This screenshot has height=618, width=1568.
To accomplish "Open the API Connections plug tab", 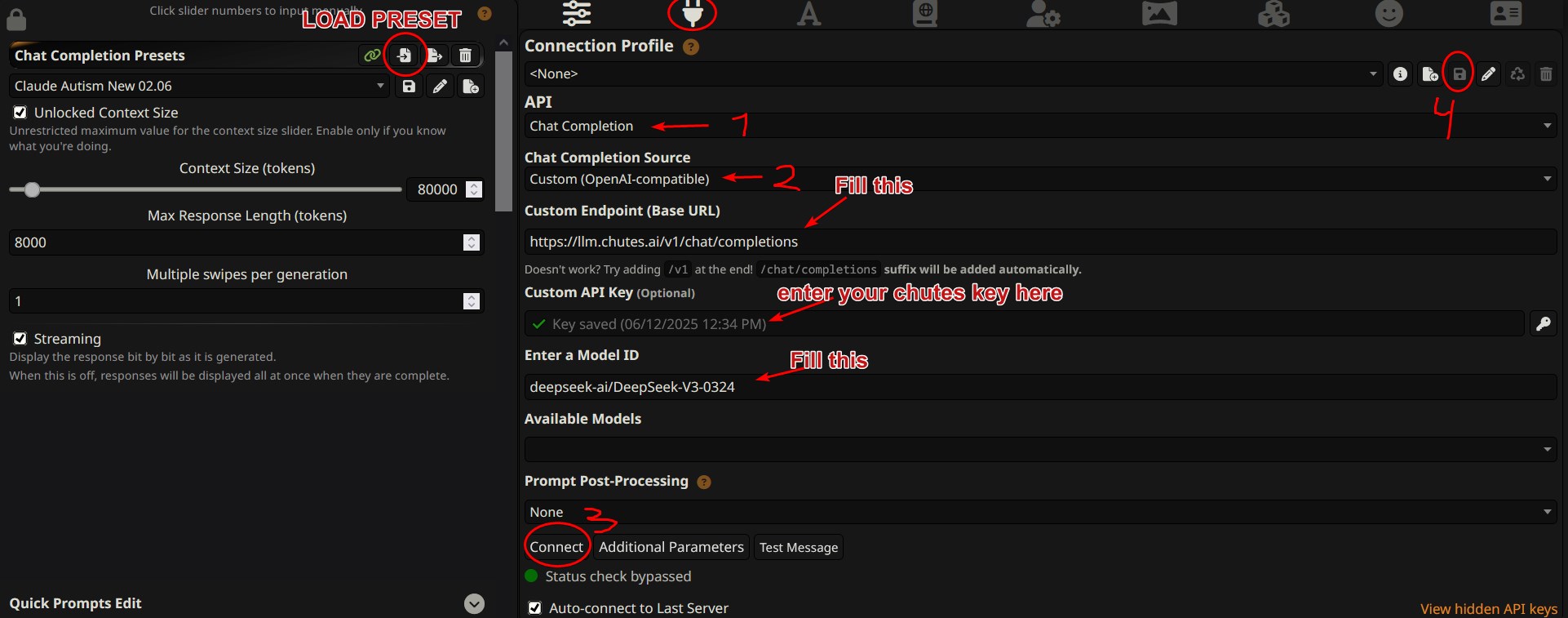I will point(692,13).
